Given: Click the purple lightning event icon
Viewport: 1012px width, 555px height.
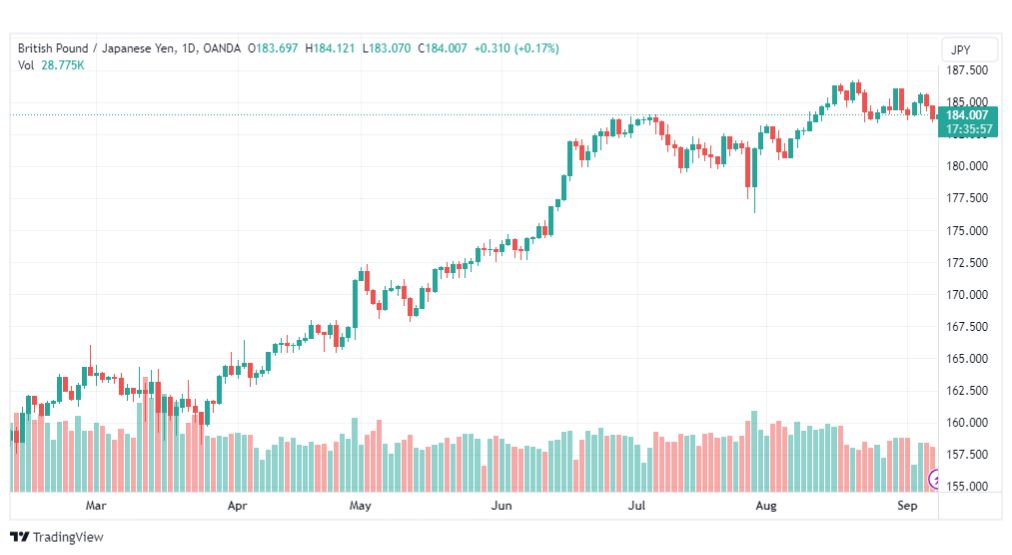Looking at the screenshot, I should 933,479.
